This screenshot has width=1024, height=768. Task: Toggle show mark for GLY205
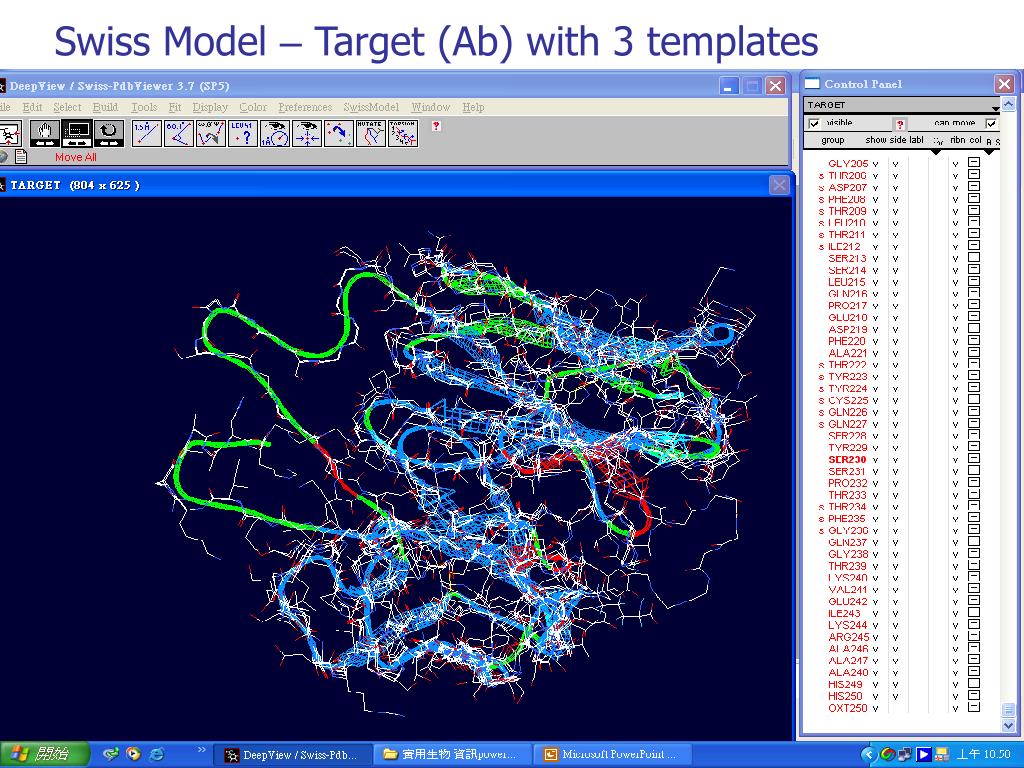click(x=876, y=164)
